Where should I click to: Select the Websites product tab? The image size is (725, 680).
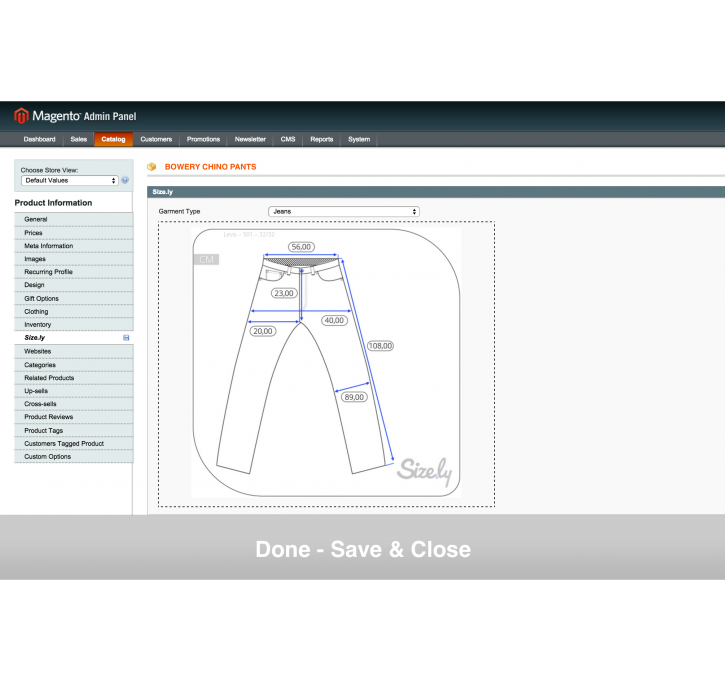tap(74, 351)
